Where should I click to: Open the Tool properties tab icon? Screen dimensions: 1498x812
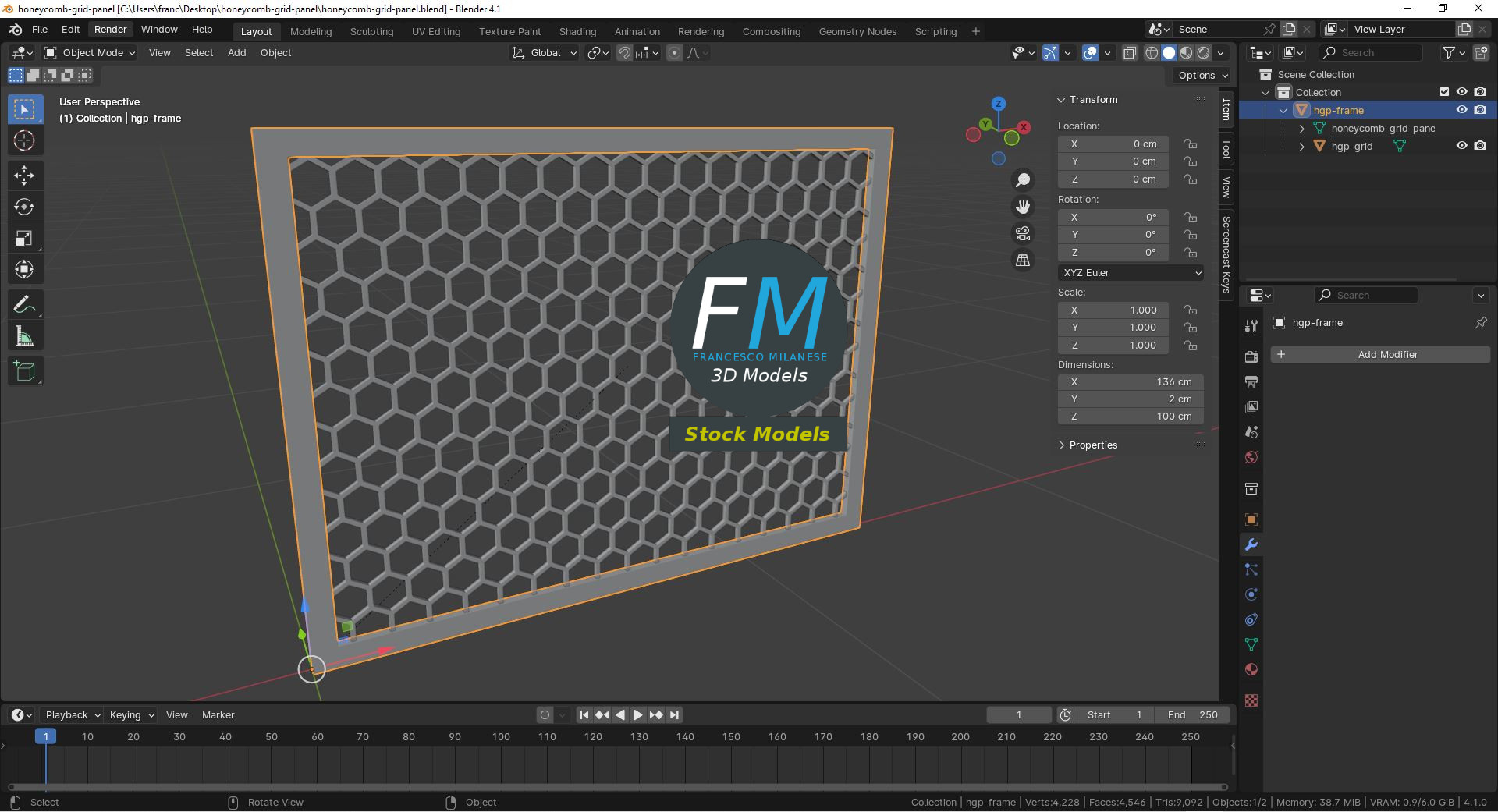coord(1251,325)
